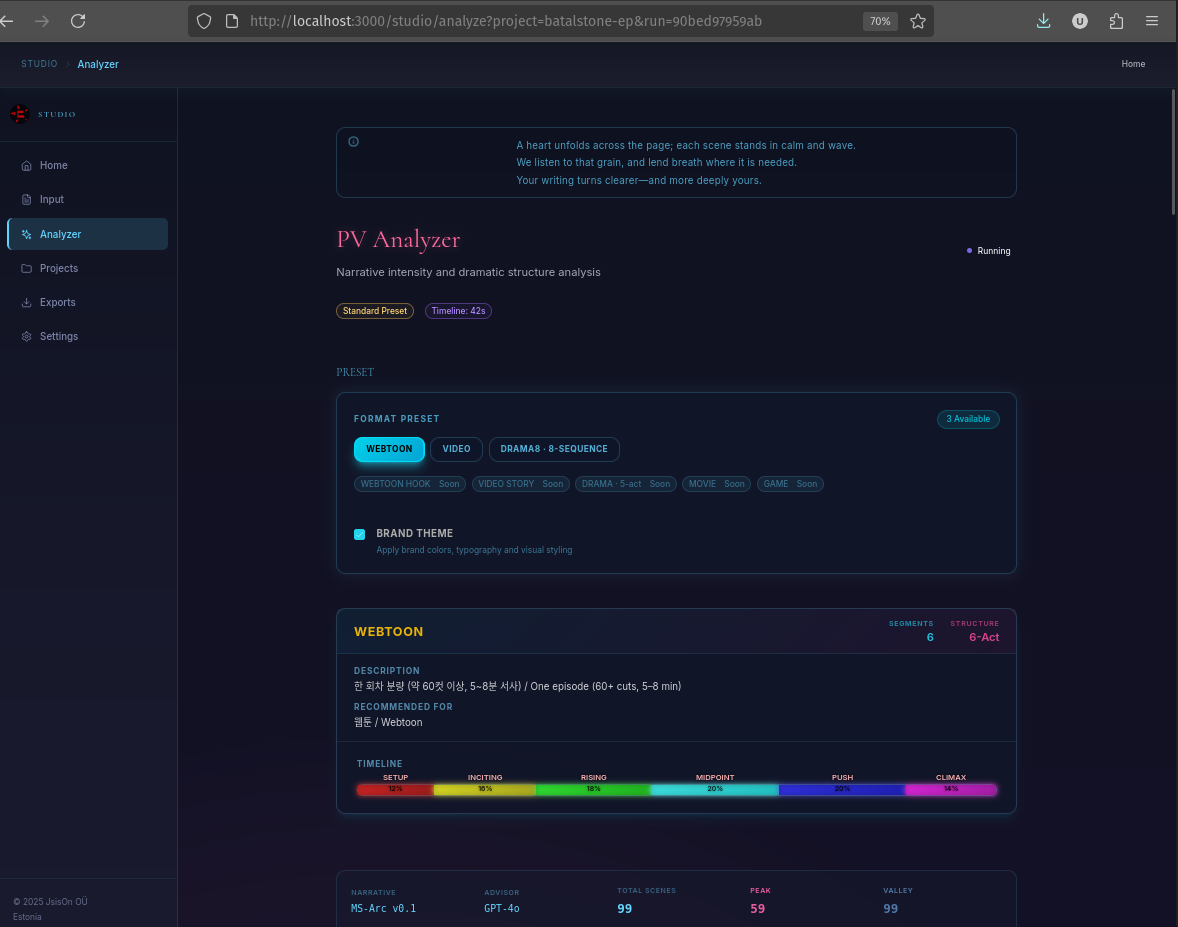The height and width of the screenshot is (927, 1178).
Task: Disable the Brand Theme checkbox
Action: [359, 534]
